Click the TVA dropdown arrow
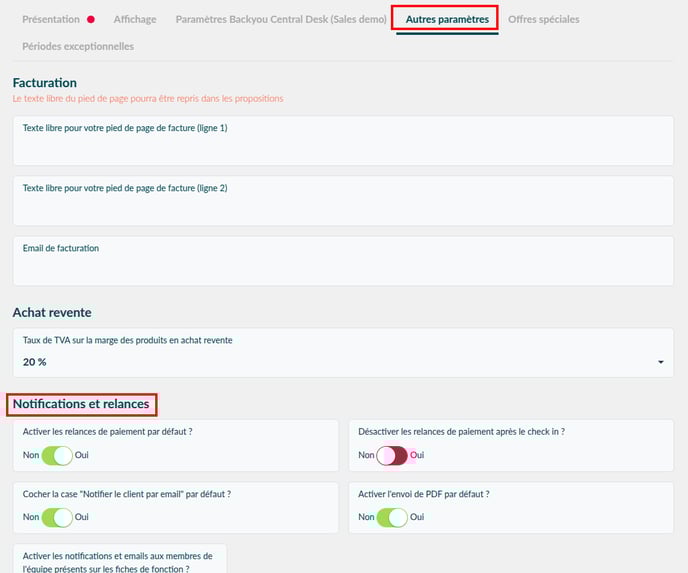688x573 pixels. coord(660,362)
